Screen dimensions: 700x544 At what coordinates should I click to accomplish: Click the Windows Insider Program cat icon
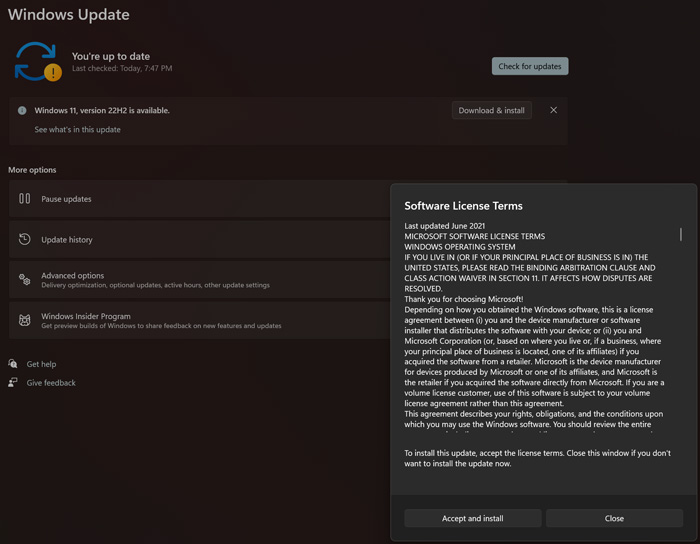pos(25,320)
